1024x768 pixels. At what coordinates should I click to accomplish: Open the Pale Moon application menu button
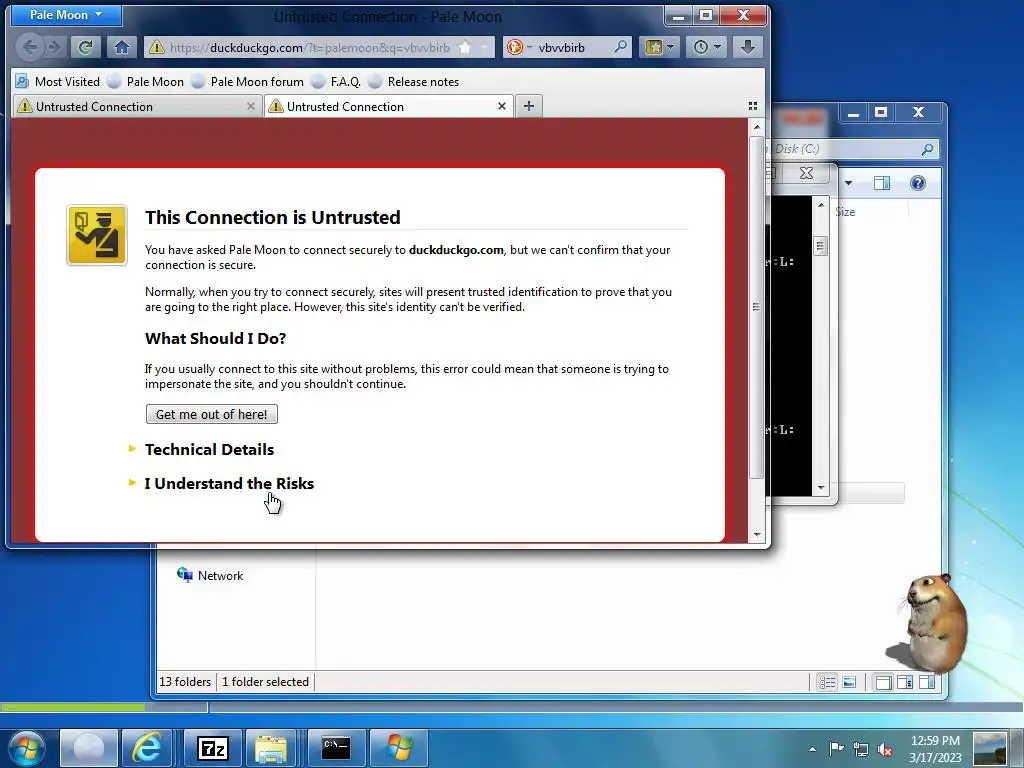tap(66, 14)
